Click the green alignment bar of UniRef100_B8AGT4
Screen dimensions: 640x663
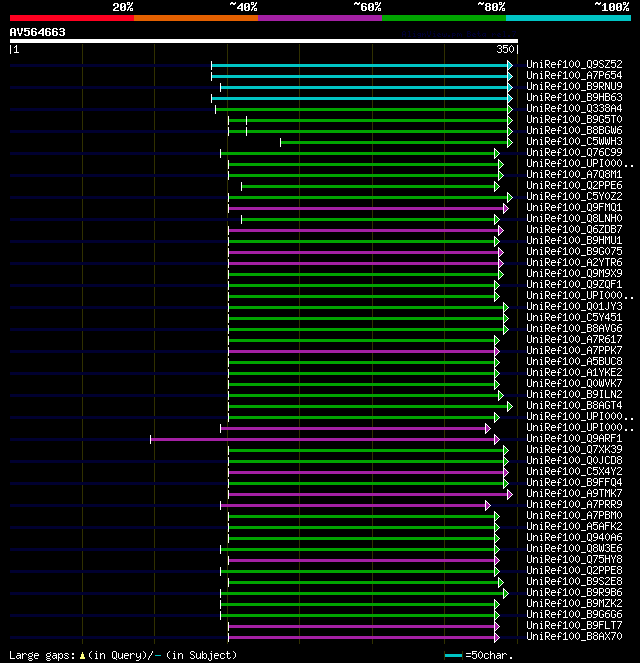coord(370,406)
